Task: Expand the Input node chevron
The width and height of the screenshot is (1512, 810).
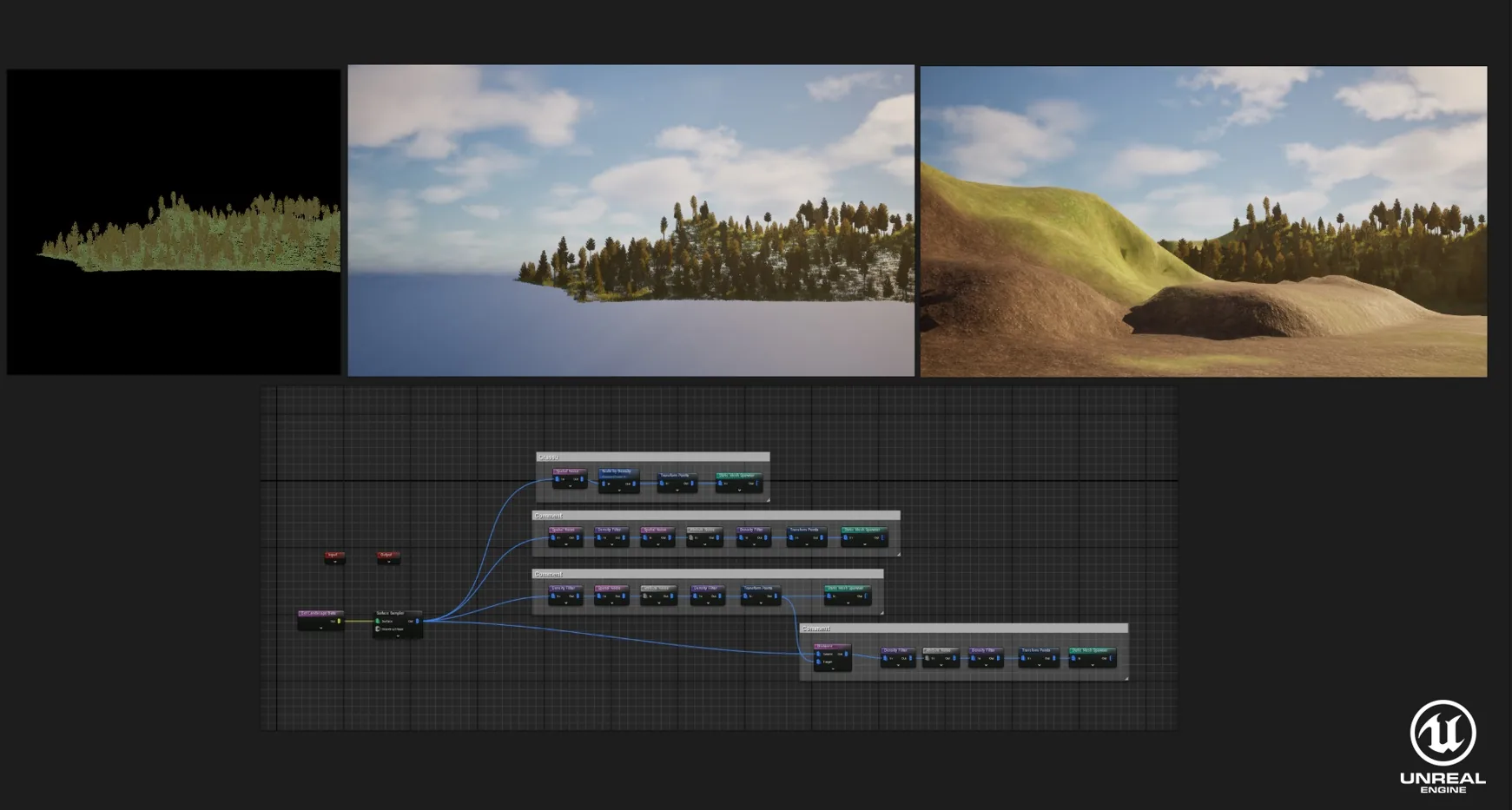Action: click(335, 562)
